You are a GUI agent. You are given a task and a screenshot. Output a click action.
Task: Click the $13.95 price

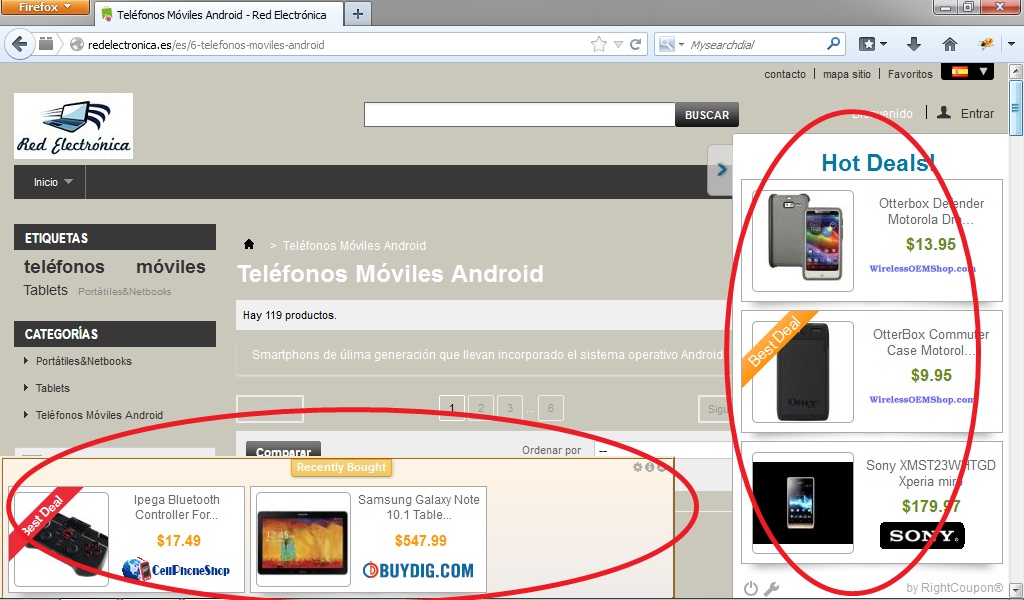click(931, 244)
